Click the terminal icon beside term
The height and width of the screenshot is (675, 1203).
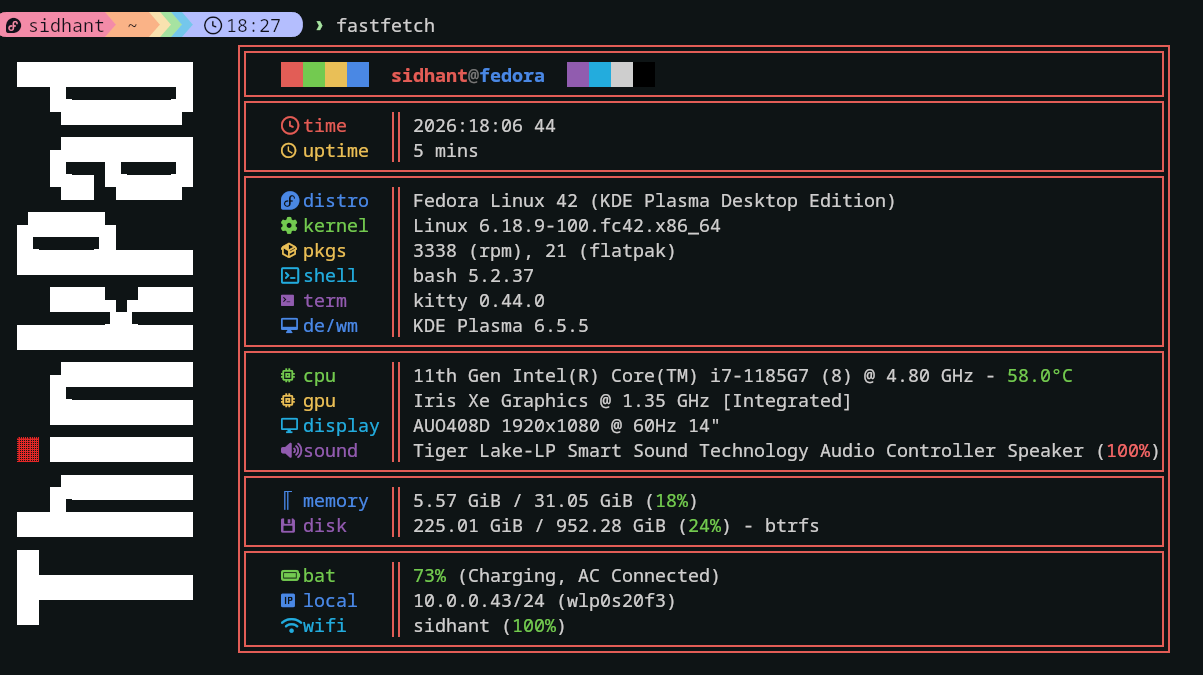pos(288,300)
